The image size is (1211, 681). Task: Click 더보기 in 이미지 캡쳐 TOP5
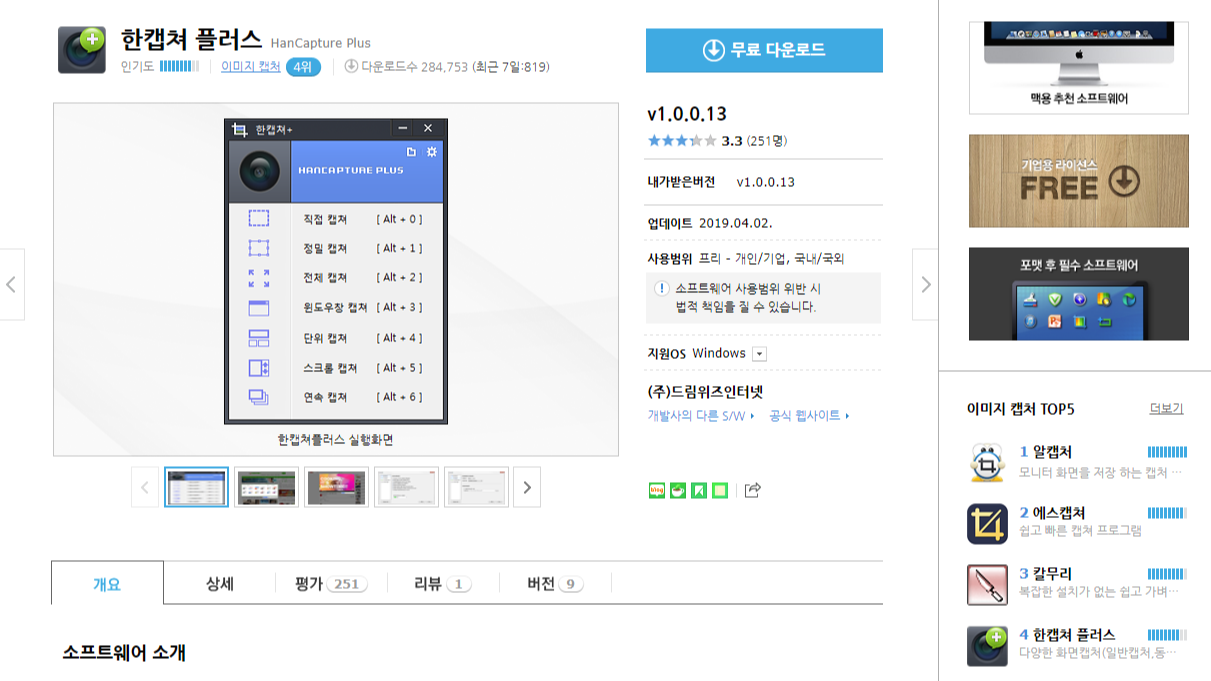(x=1166, y=409)
